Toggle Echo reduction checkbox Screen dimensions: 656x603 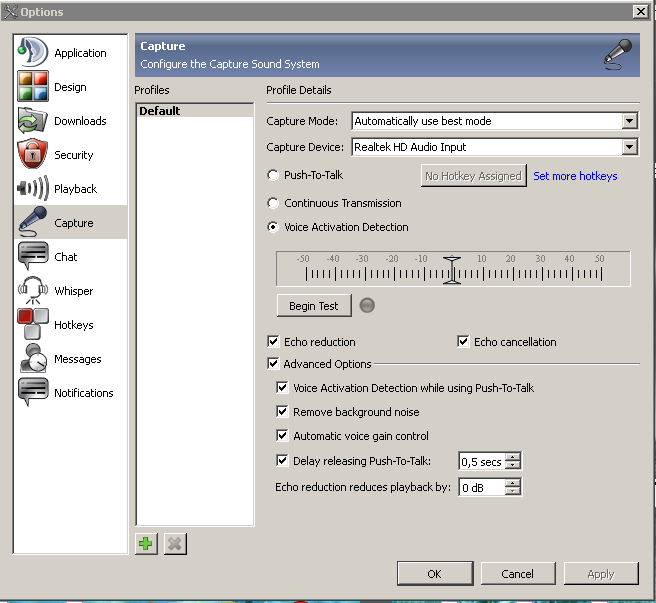click(x=273, y=341)
